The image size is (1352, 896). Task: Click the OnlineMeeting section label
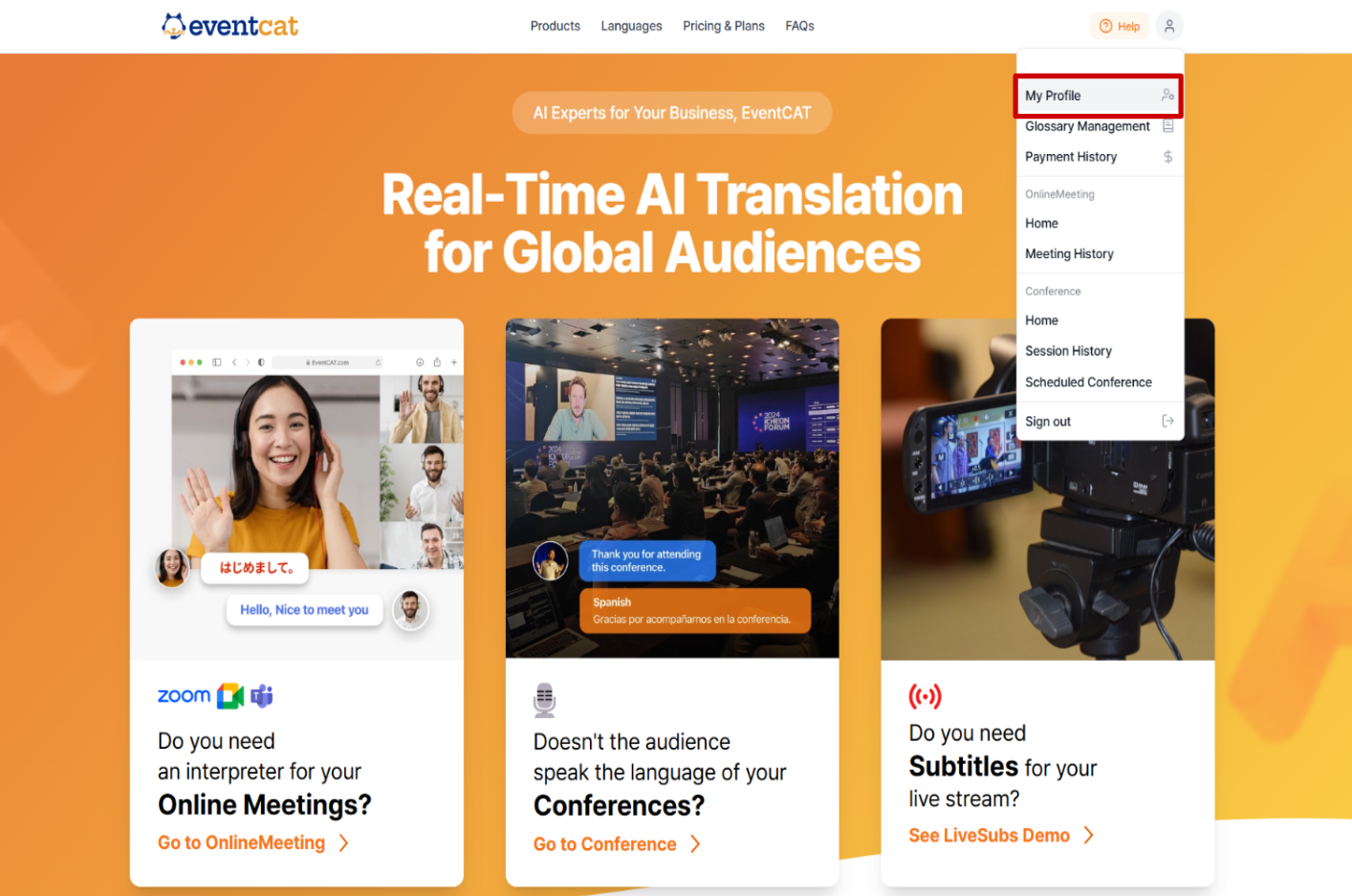click(x=1059, y=194)
